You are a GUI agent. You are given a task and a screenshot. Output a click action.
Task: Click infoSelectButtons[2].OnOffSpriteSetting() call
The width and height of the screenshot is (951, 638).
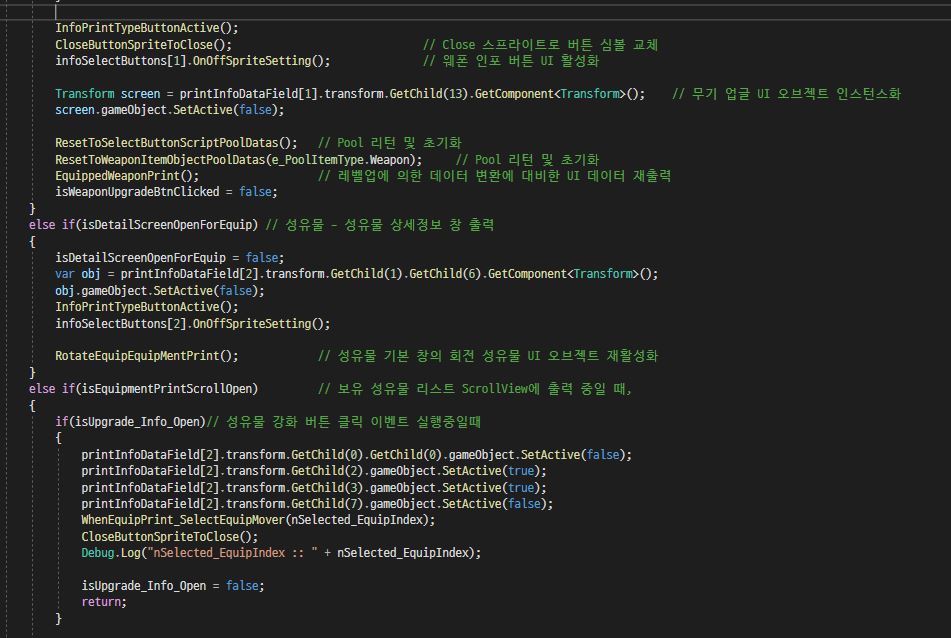[x=193, y=324]
